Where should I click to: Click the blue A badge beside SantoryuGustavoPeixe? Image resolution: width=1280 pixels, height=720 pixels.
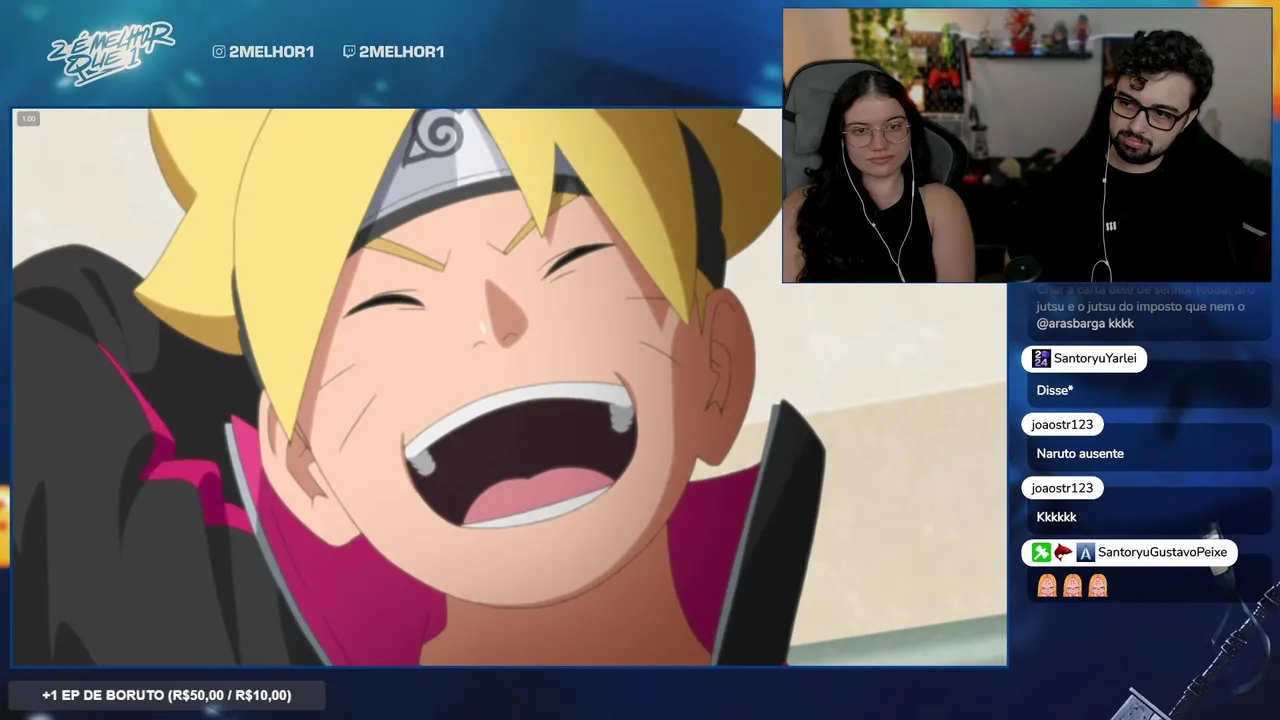pyautogui.click(x=1085, y=553)
